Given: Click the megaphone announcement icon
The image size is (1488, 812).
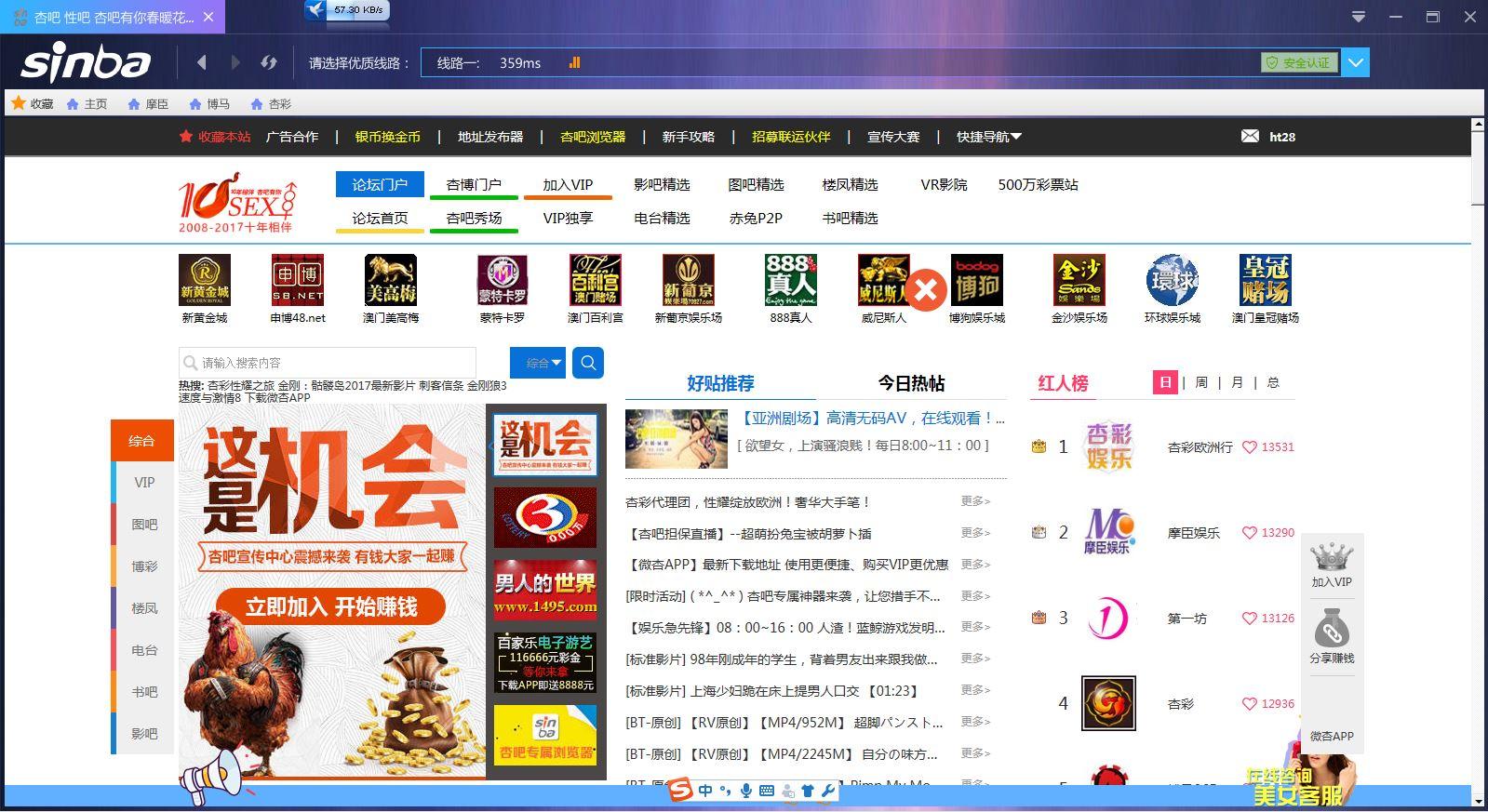Looking at the screenshot, I should pyautogui.click(x=213, y=779).
